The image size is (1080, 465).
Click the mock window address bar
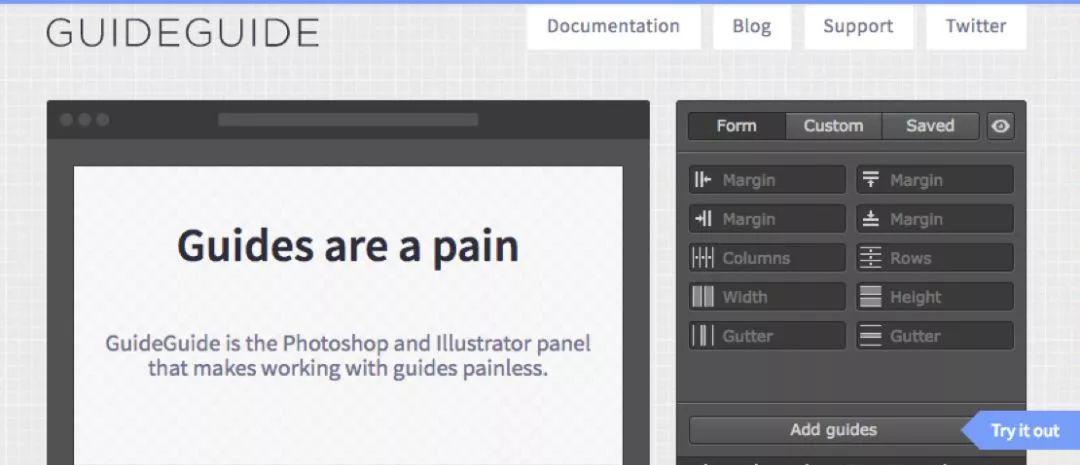click(x=348, y=120)
